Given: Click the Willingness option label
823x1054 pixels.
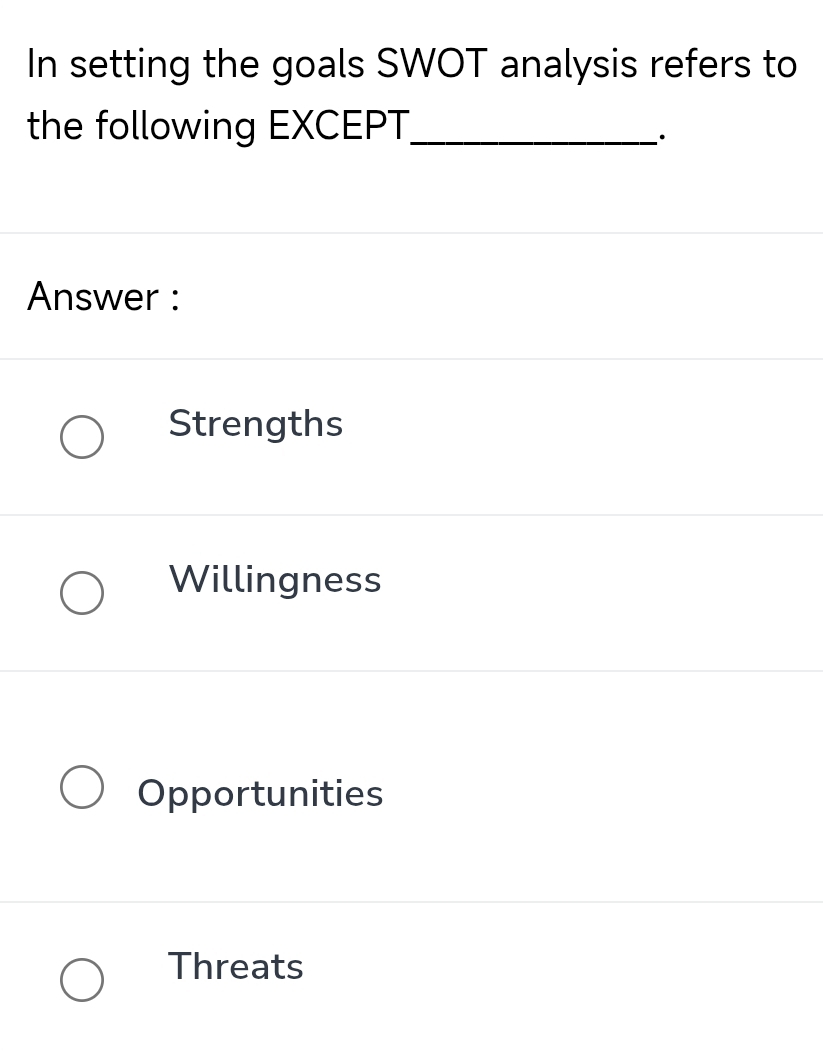Looking at the screenshot, I should point(275,580).
